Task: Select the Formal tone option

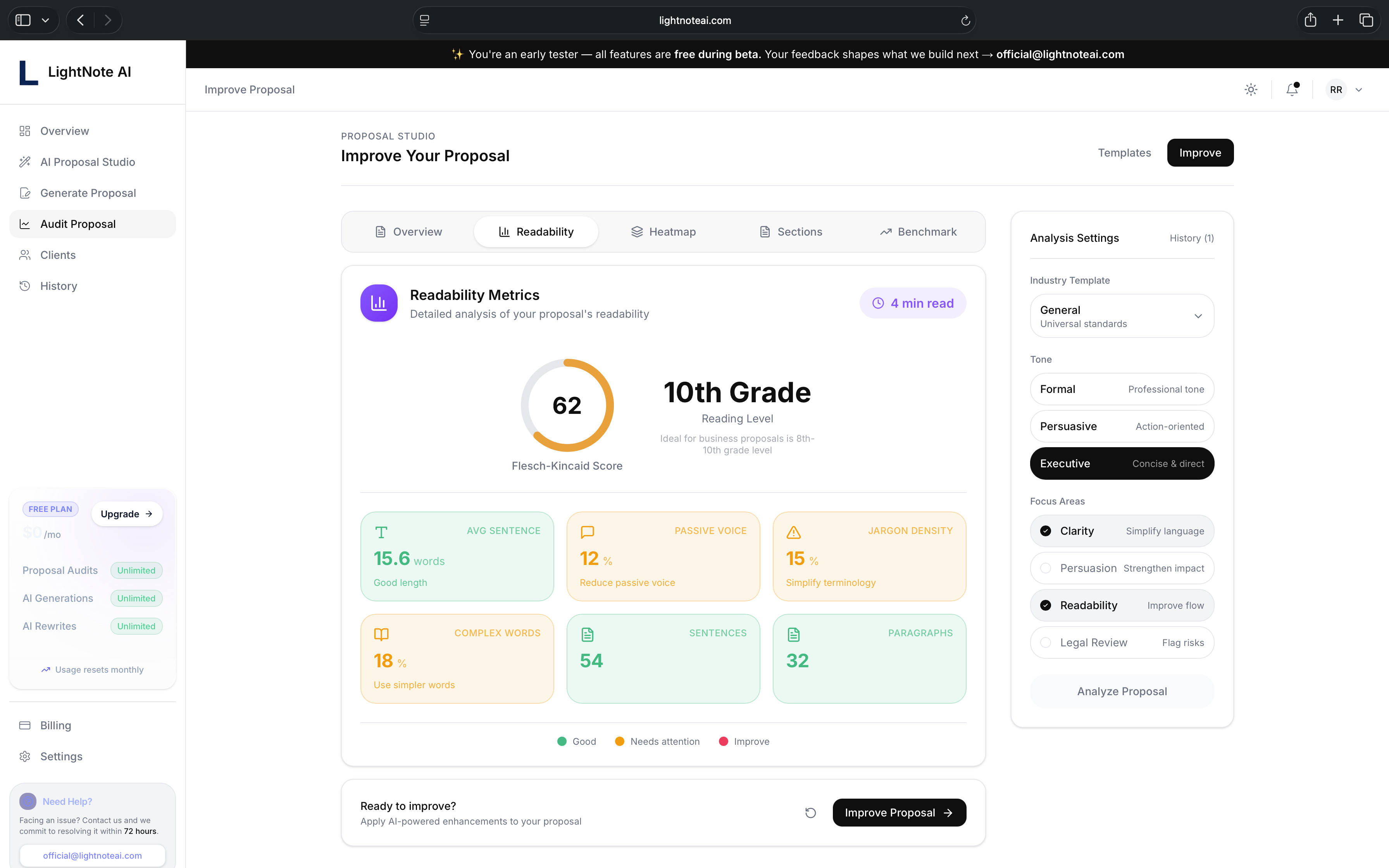Action: click(x=1122, y=389)
